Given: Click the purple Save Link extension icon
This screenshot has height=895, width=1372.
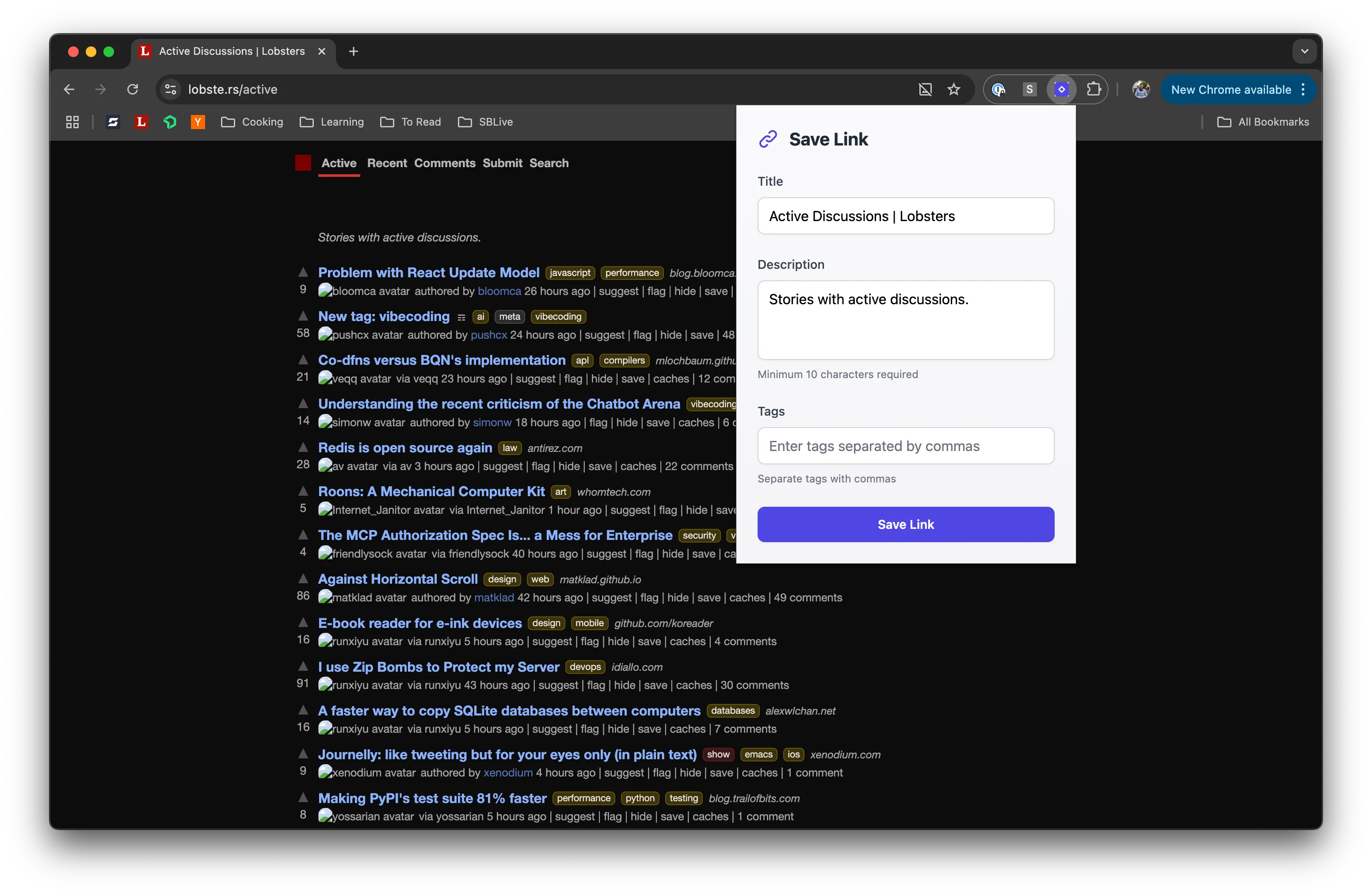Looking at the screenshot, I should click(x=1061, y=89).
